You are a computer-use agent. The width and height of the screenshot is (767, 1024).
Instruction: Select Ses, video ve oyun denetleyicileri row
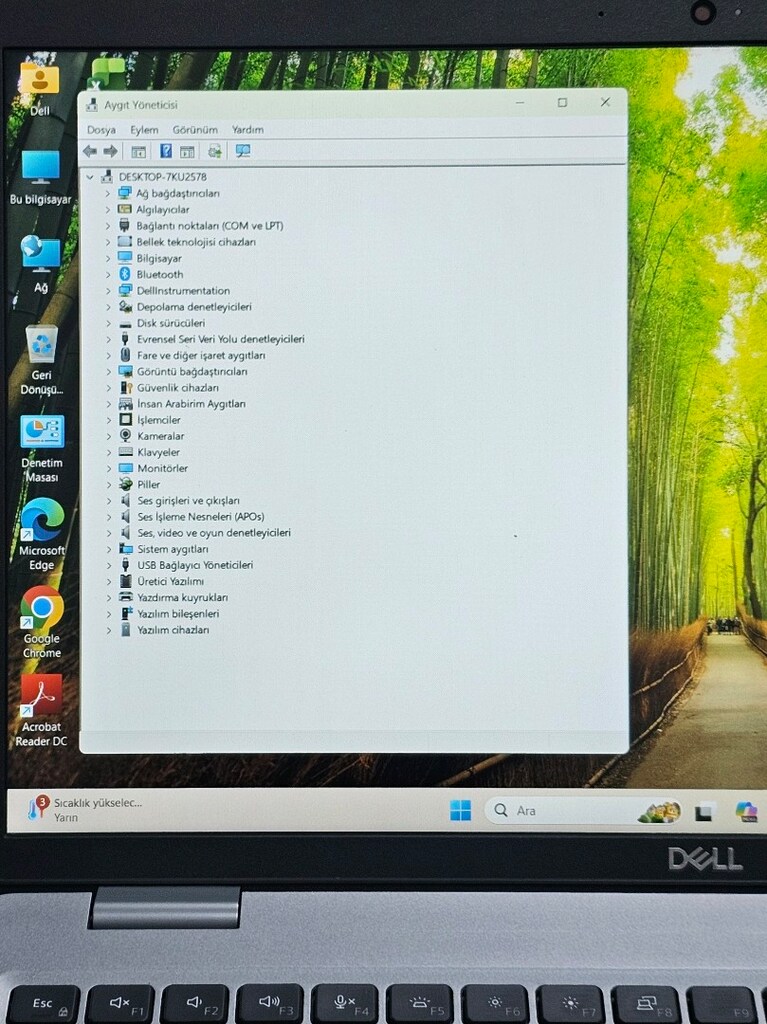click(x=214, y=533)
